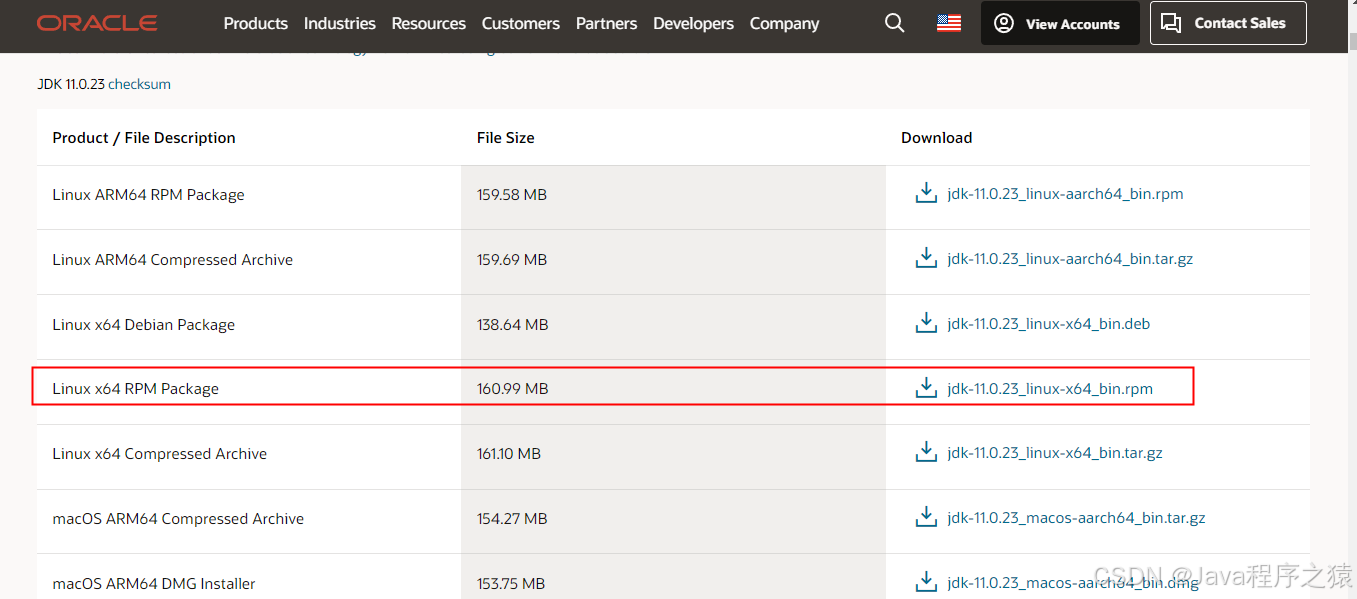Download jdk-11.0.23_linux-aarch64_bin.rpm
This screenshot has height=599, width=1357.
coord(1065,194)
